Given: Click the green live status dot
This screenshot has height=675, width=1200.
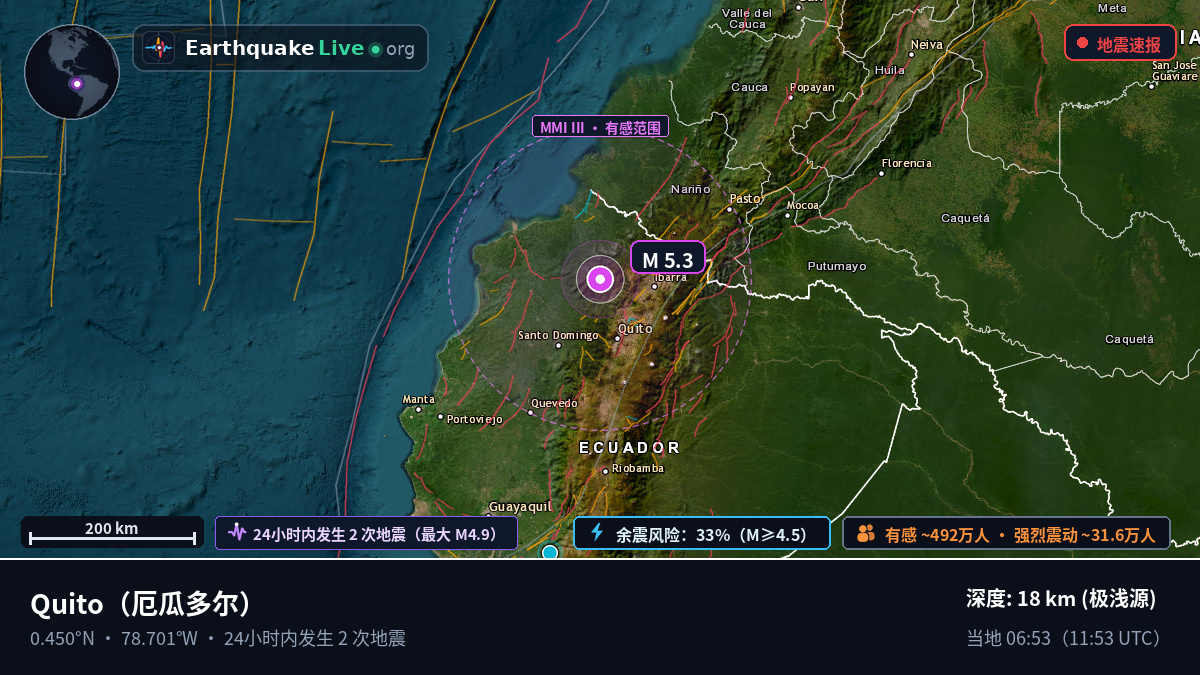Looking at the screenshot, I should [375, 49].
